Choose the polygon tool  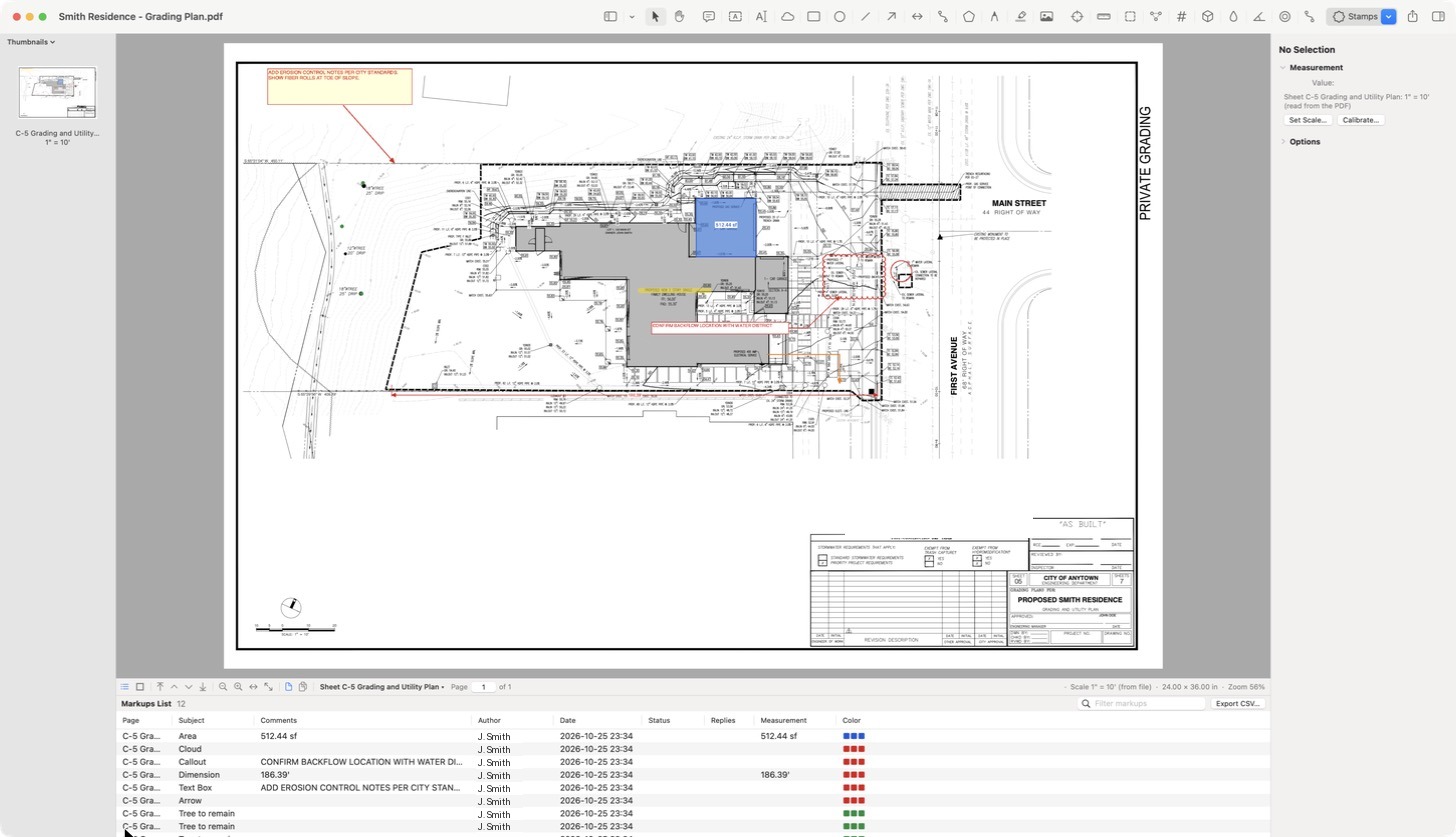coord(969,17)
